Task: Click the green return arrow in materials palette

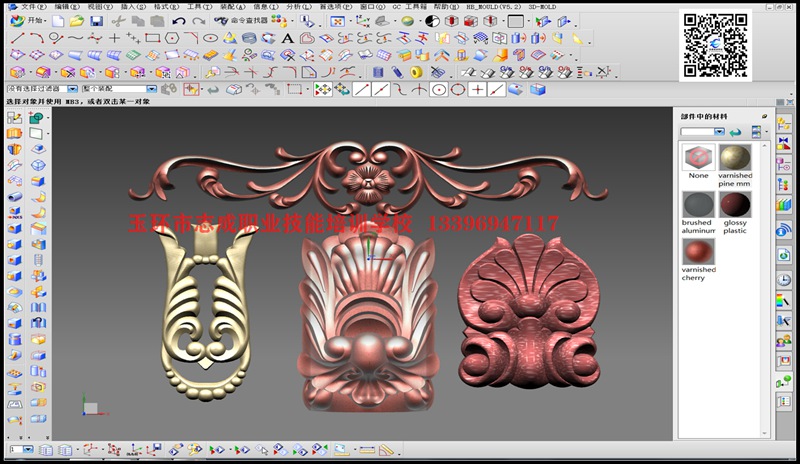Action: 735,132
